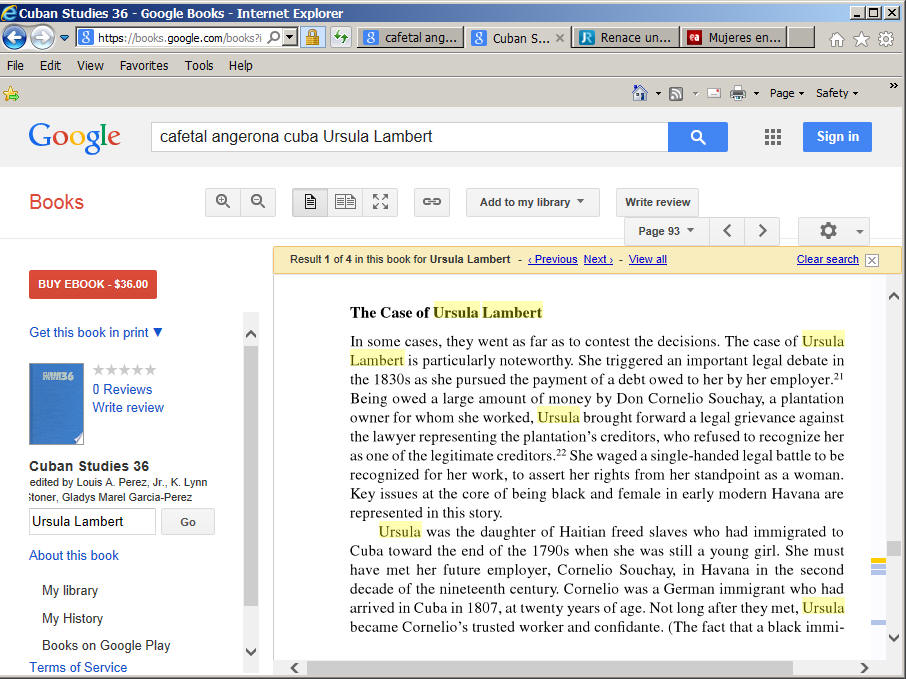Click the 0 Reviews link
This screenshot has height=679, width=906.
(x=122, y=389)
